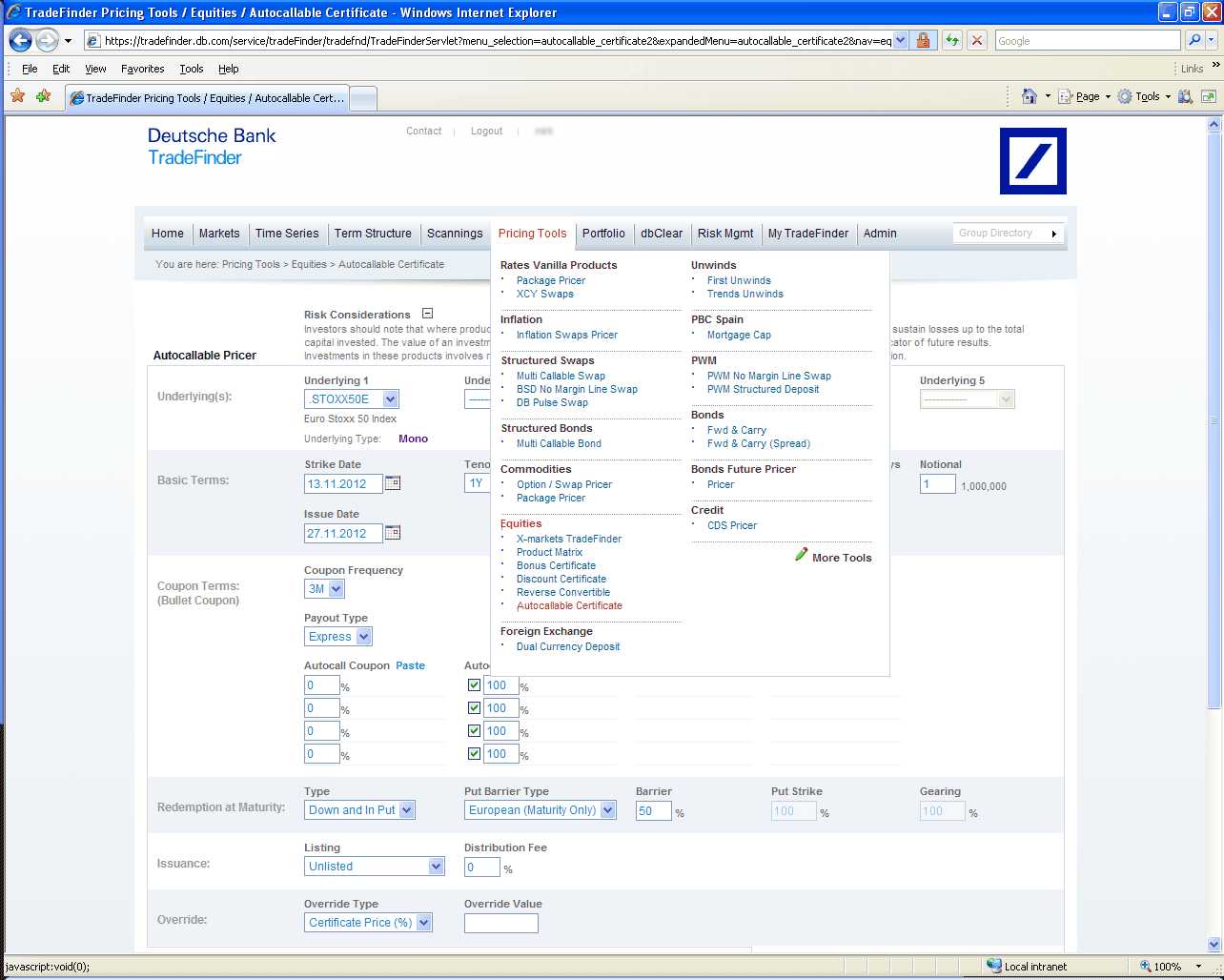This screenshot has height=980, width=1224.
Task: Collapse the Risk Considerations section
Action: click(427, 314)
